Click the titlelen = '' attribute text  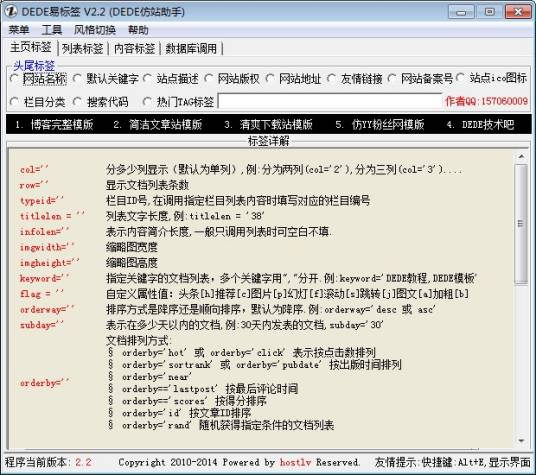(x=52, y=216)
